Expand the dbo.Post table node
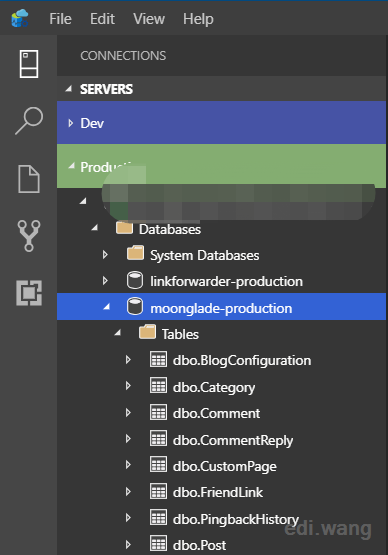The image size is (388, 555). [128, 544]
